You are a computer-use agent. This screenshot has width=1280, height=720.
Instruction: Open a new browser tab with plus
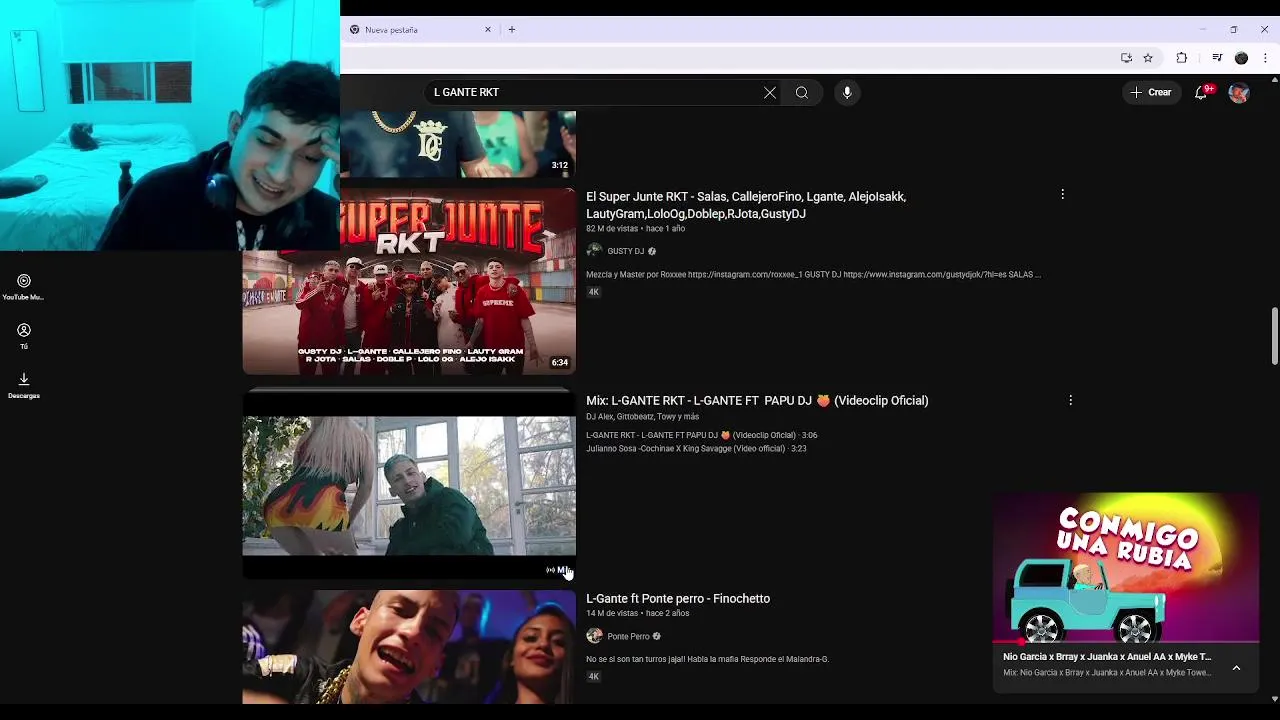512,30
